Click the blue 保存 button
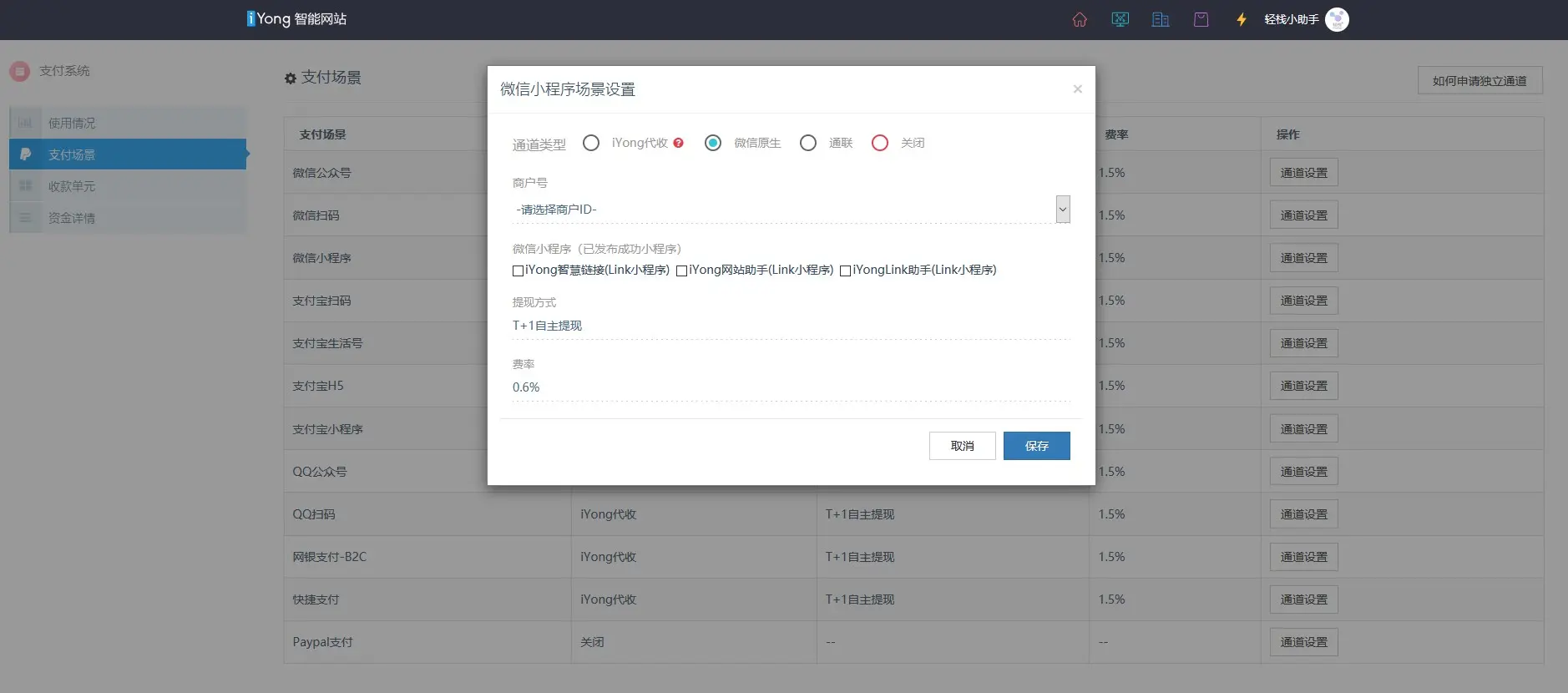This screenshot has height=693, width=1568. [x=1036, y=446]
